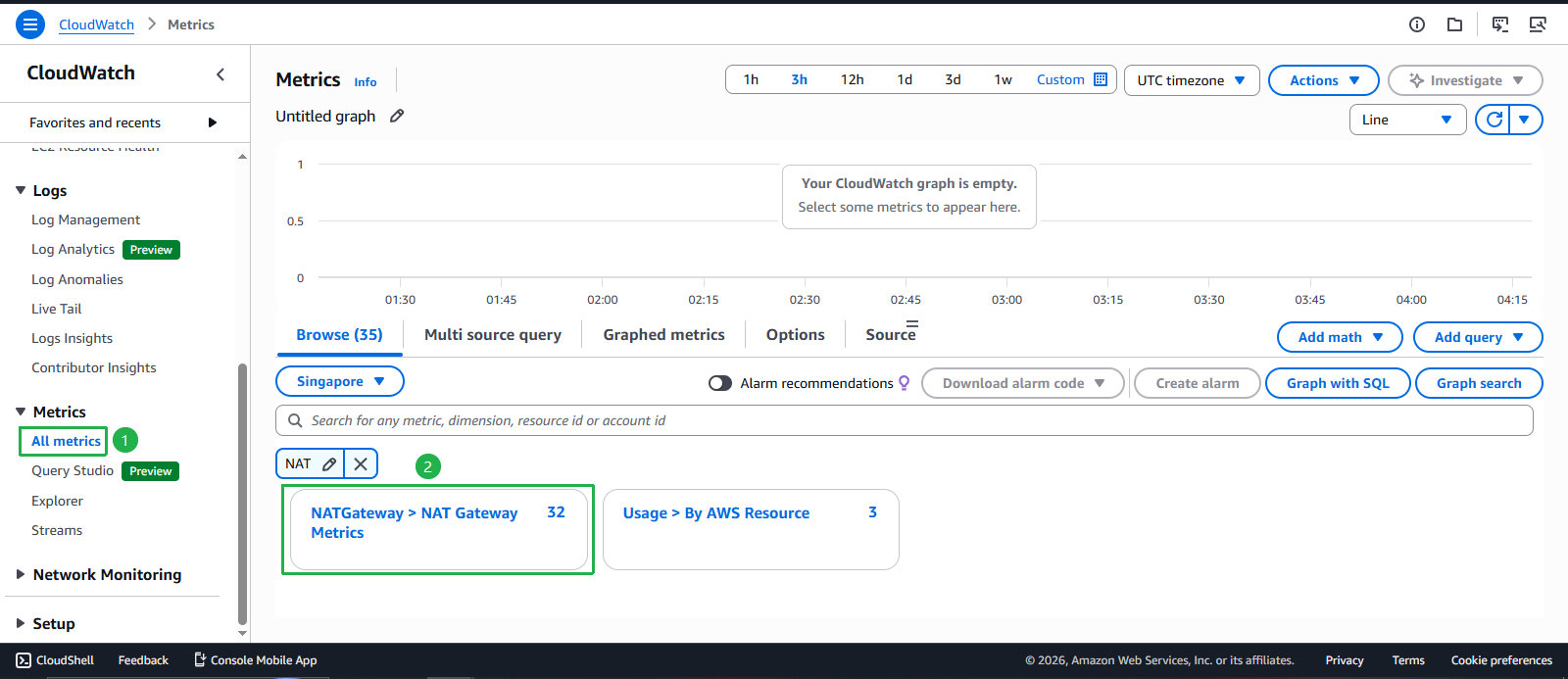Image resolution: width=1568 pixels, height=679 pixels.
Task: Open the Add query dropdown
Action: [x=1478, y=337]
